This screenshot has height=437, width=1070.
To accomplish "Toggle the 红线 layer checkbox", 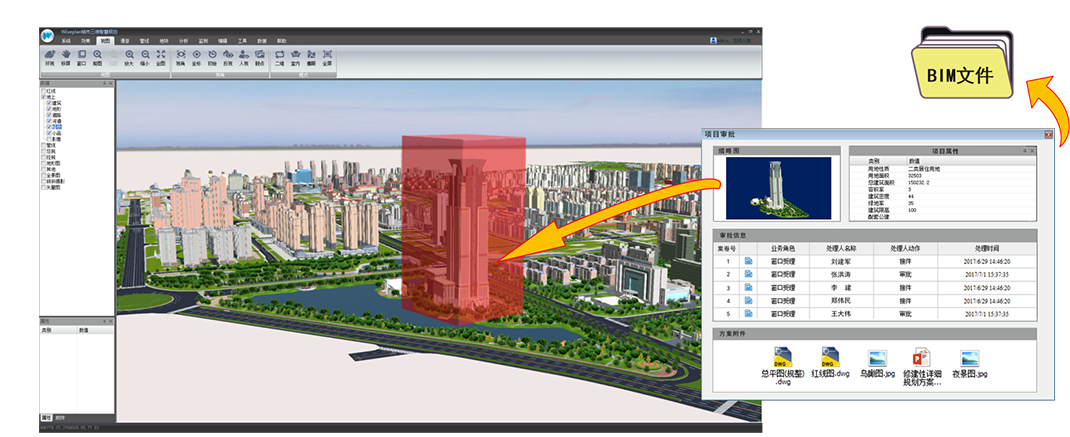I will coord(43,90).
